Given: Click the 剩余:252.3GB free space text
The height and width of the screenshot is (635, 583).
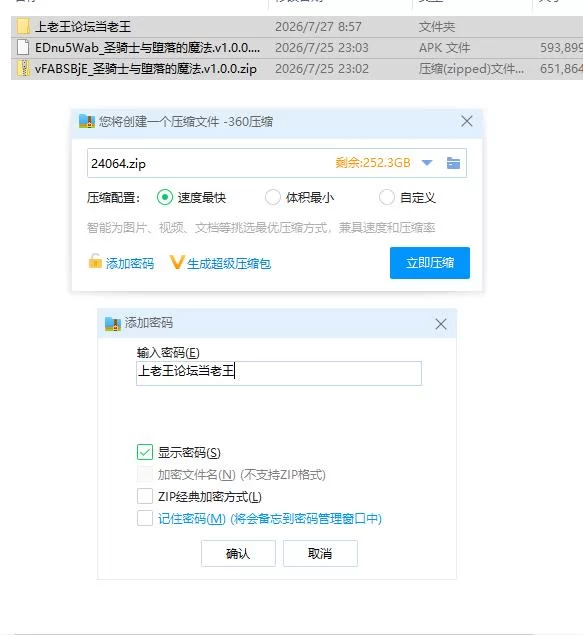Looking at the screenshot, I should (373, 163).
